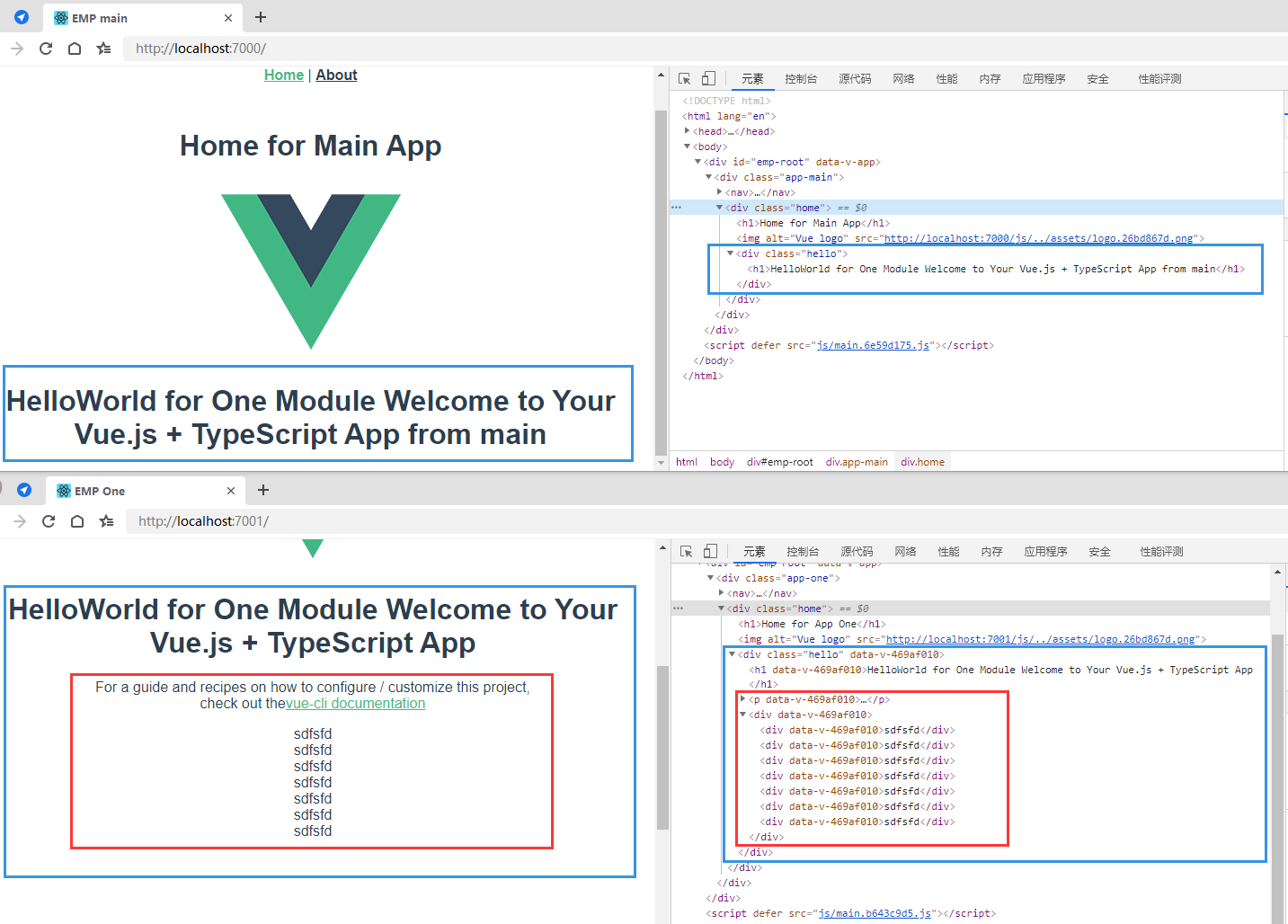
Task: Open 性能评测 tab in upper DevTools
Action: point(1159,79)
